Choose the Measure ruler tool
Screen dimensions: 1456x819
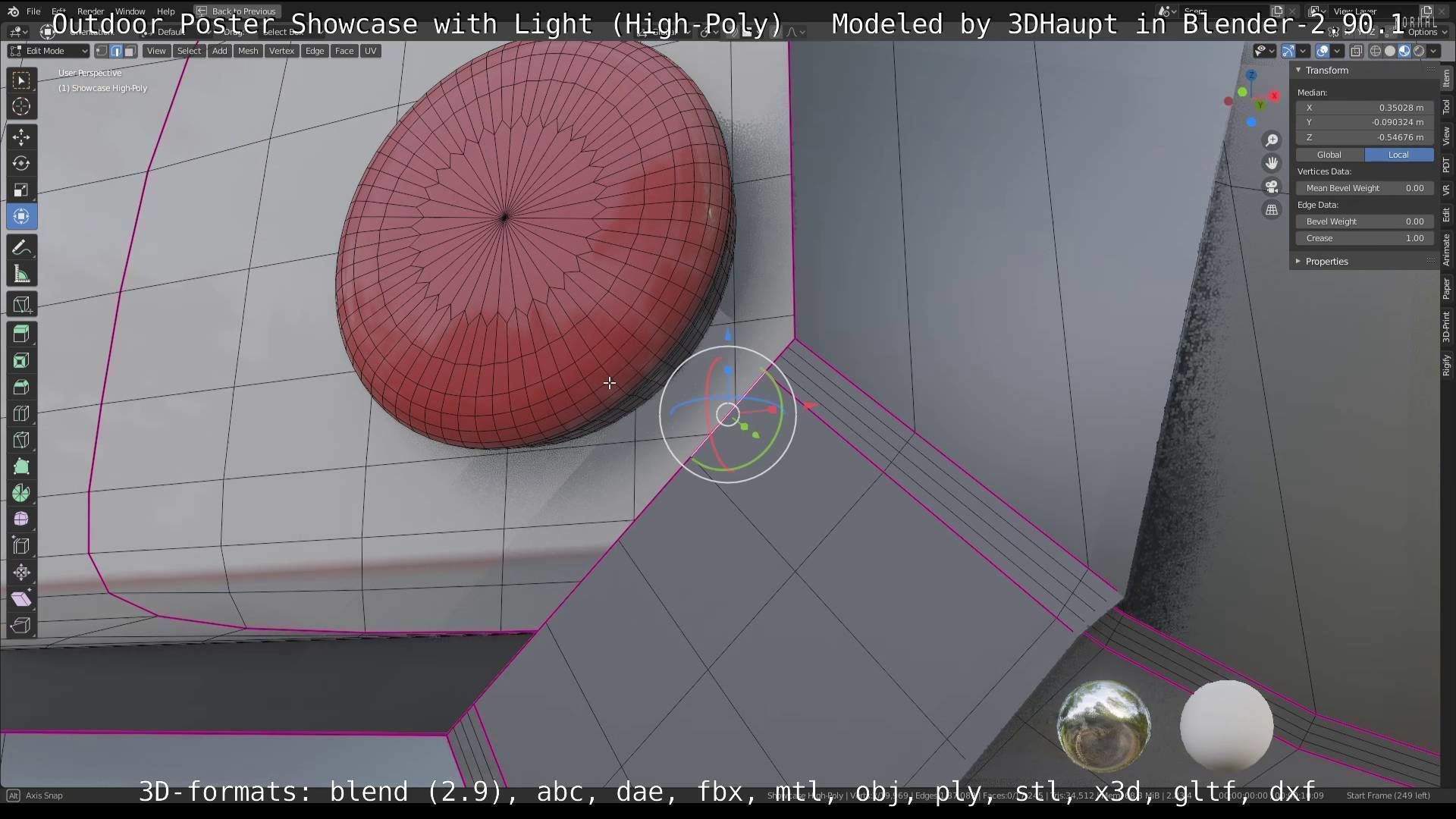21,275
